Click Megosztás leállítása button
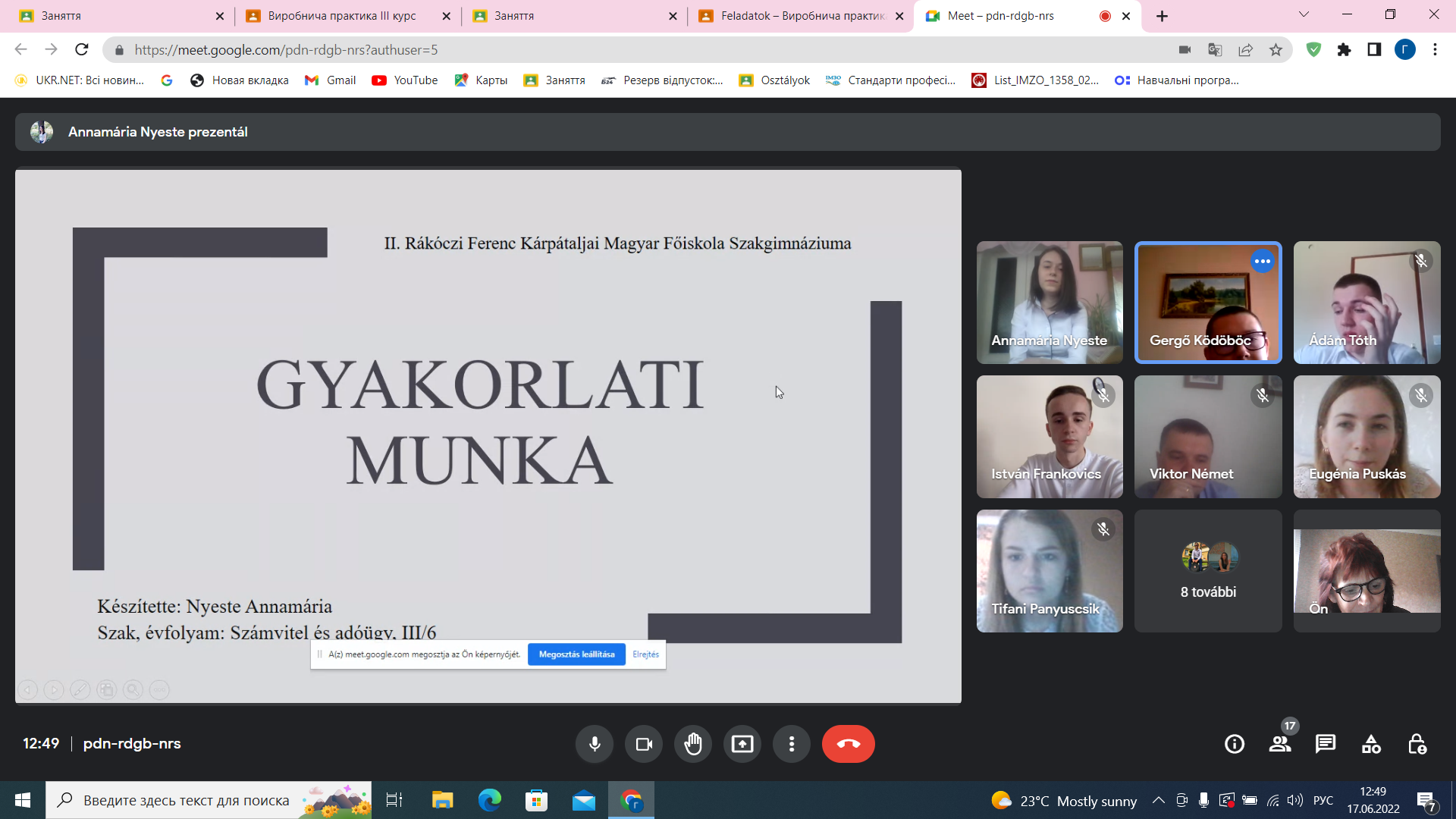Viewport: 1456px width, 819px height. 576,654
